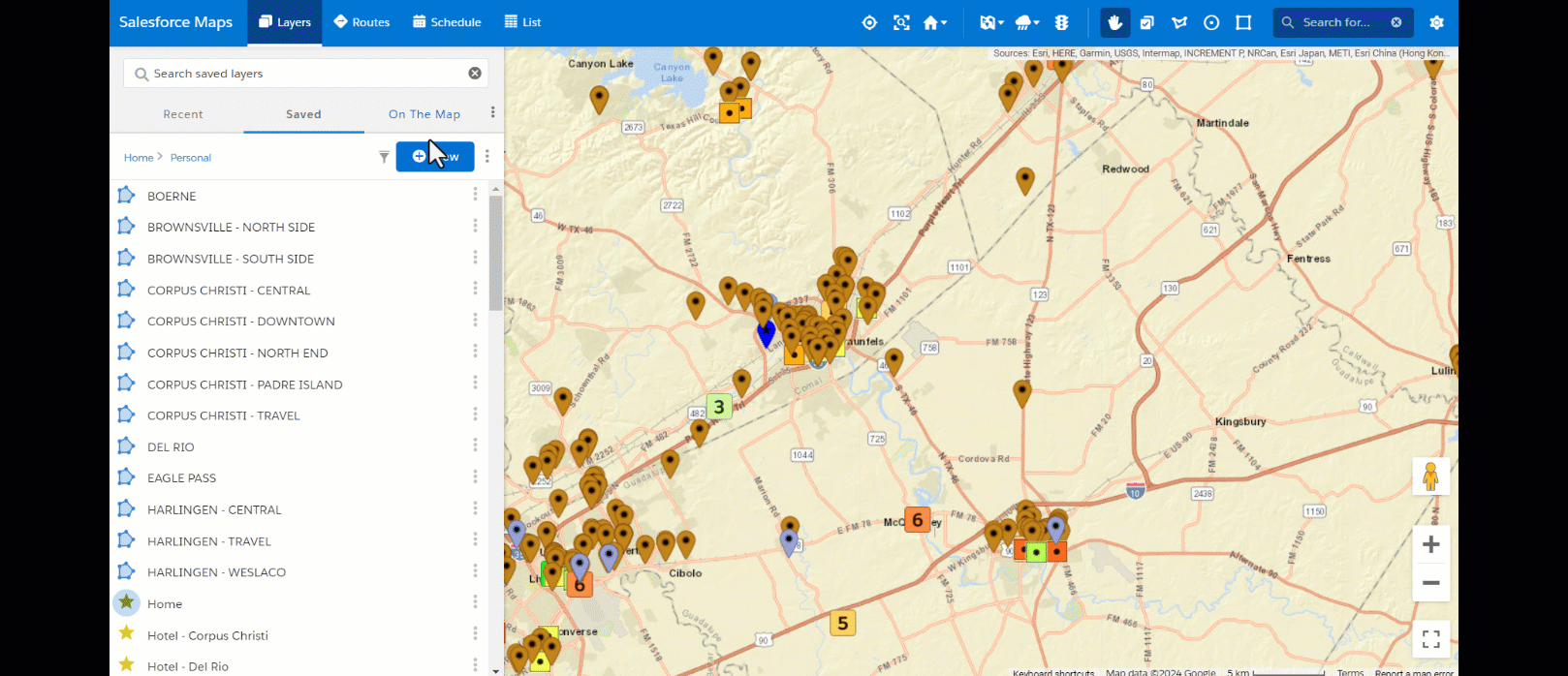Screen dimensions: 1568x676
Task: Open the map type dropdown
Action: 991,22
